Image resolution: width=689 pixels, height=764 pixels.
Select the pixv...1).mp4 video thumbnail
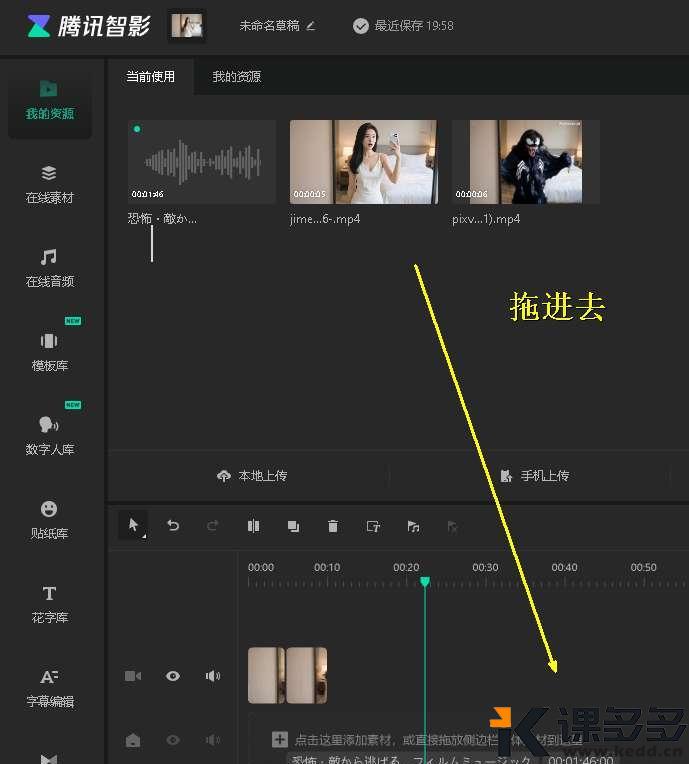click(x=526, y=162)
